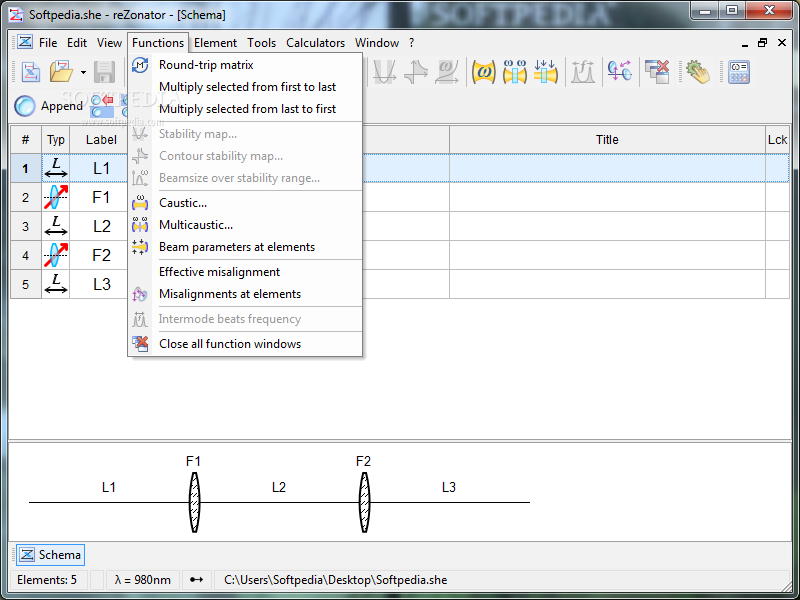Click the length type icon in row L1
The image size is (800, 600).
[x=56, y=168]
